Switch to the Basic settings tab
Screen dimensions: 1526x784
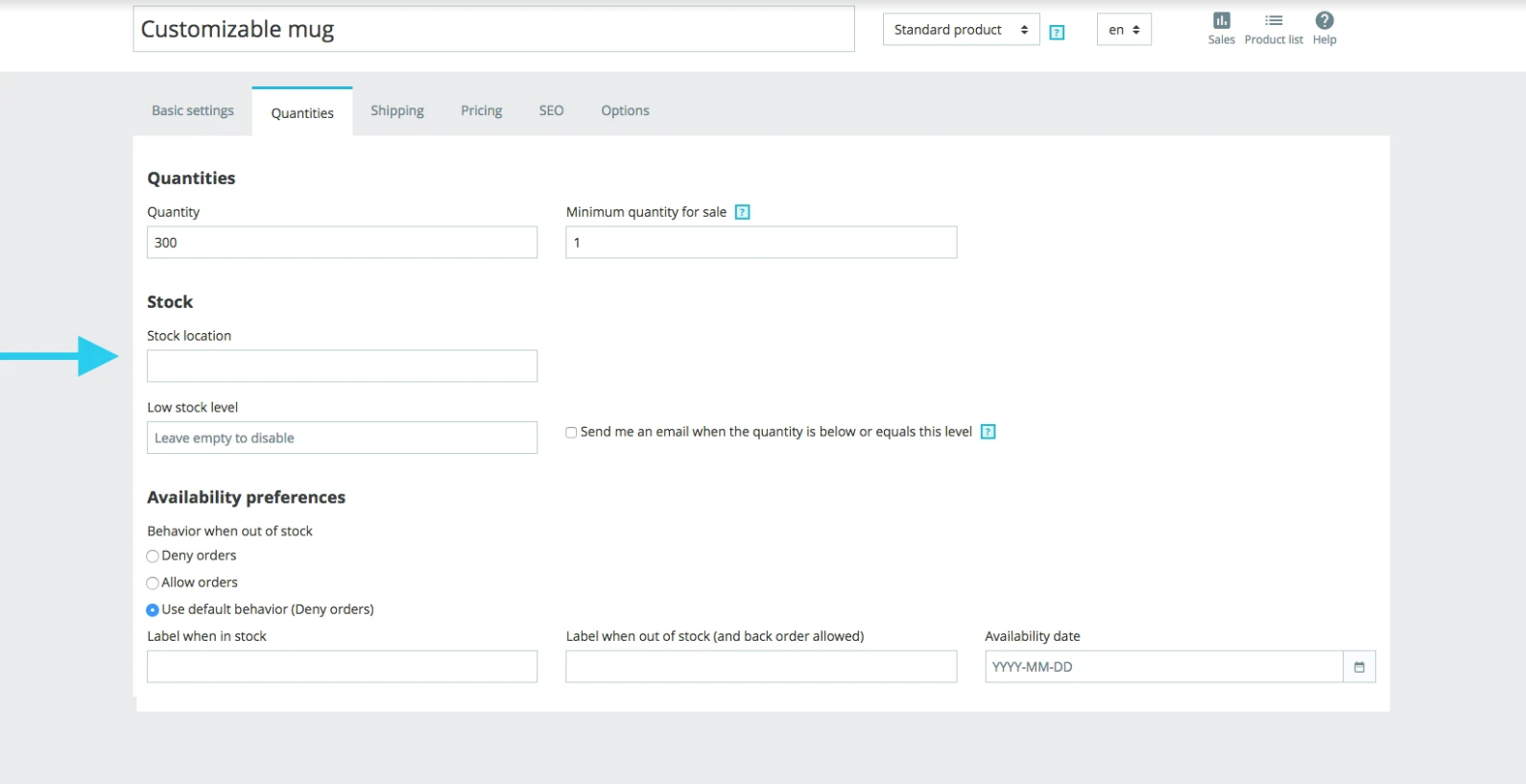(x=193, y=110)
